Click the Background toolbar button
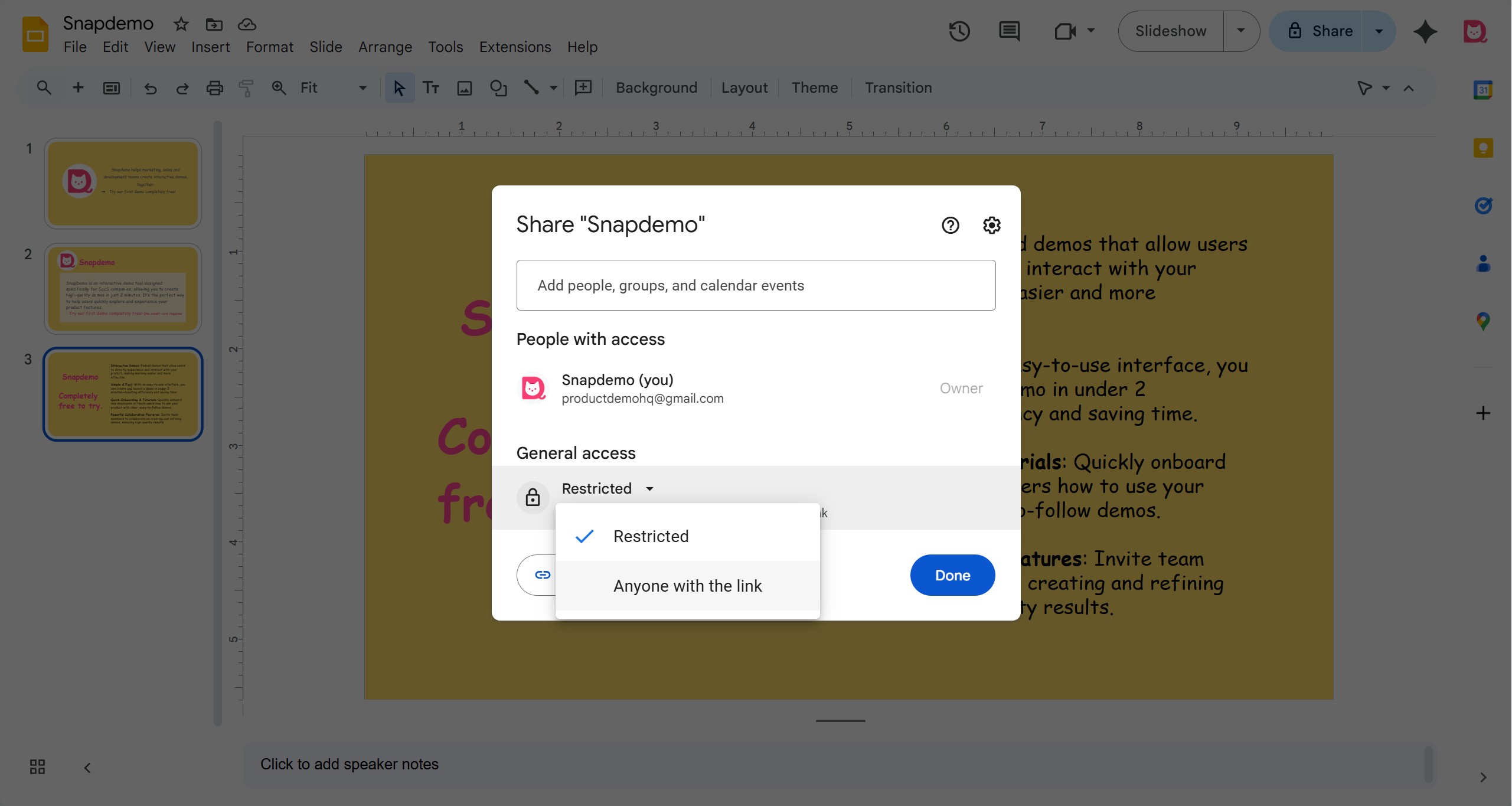Screen dimensions: 1512x806 [x=656, y=88]
